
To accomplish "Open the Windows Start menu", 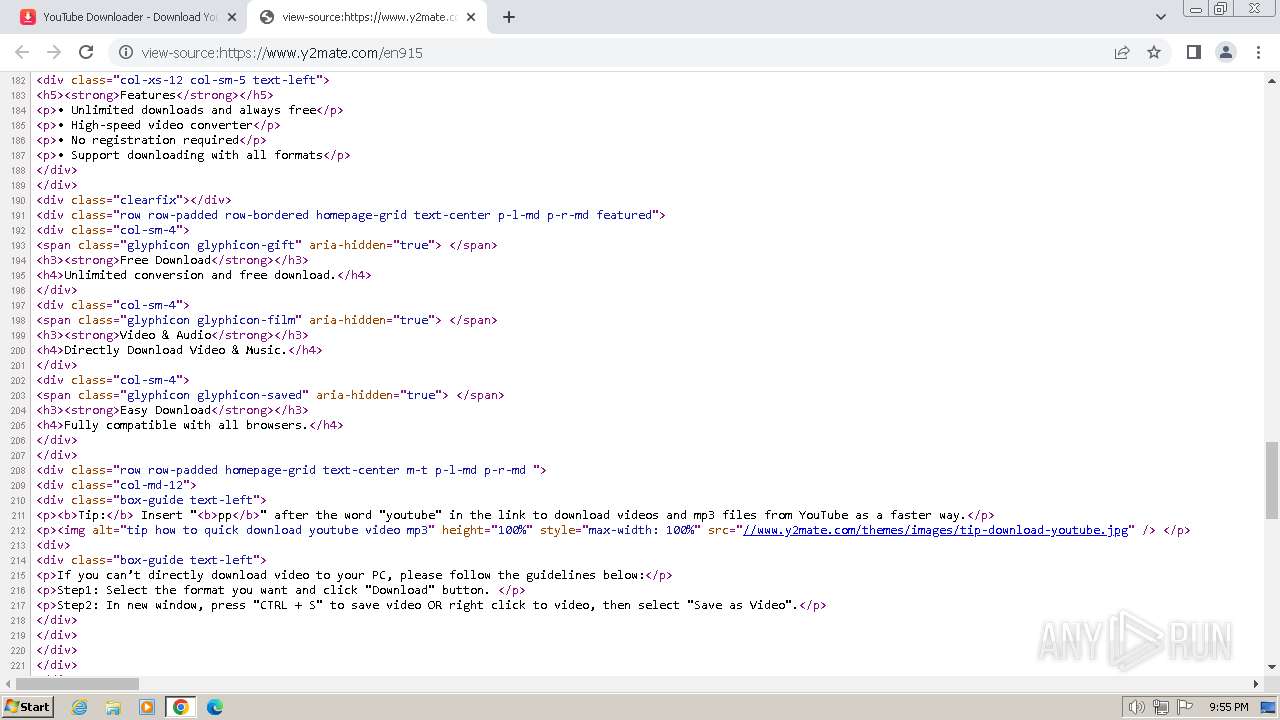I will pyautogui.click(x=28, y=706).
